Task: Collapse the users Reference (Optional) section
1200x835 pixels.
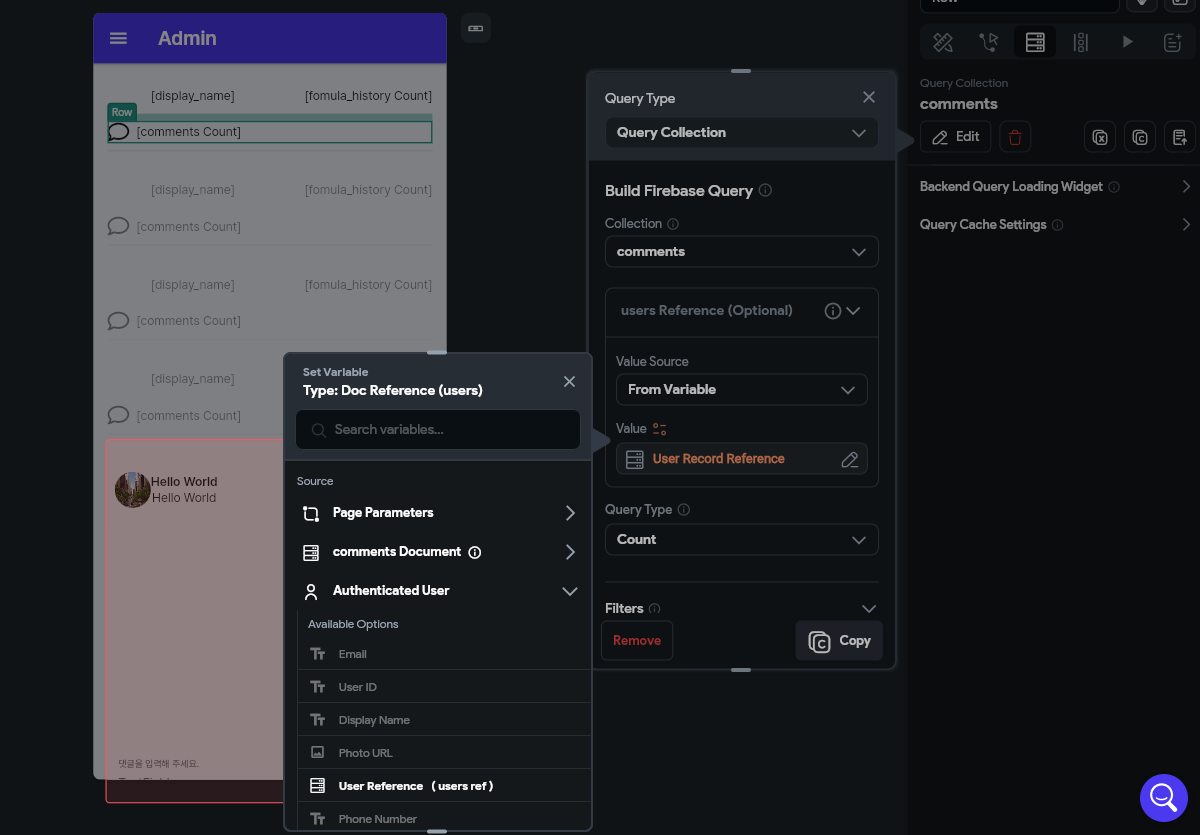Action: tap(853, 311)
